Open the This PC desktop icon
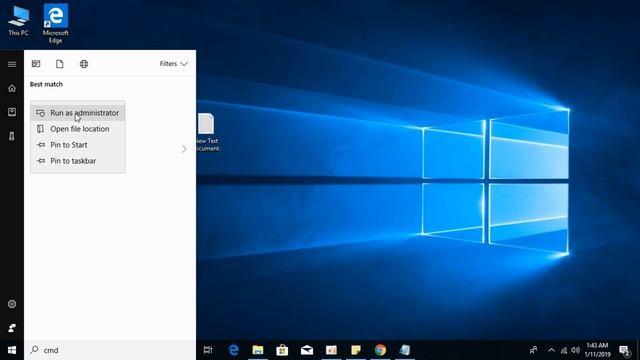This screenshot has width=640, height=360. pyautogui.click(x=18, y=20)
